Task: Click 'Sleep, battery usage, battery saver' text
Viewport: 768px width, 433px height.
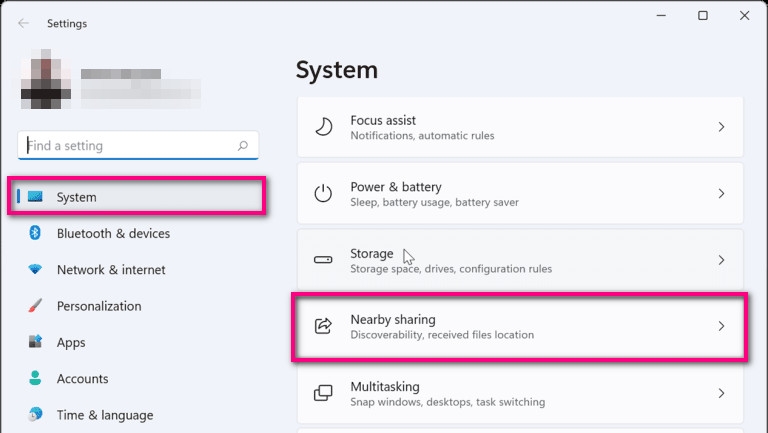Action: tap(434, 202)
